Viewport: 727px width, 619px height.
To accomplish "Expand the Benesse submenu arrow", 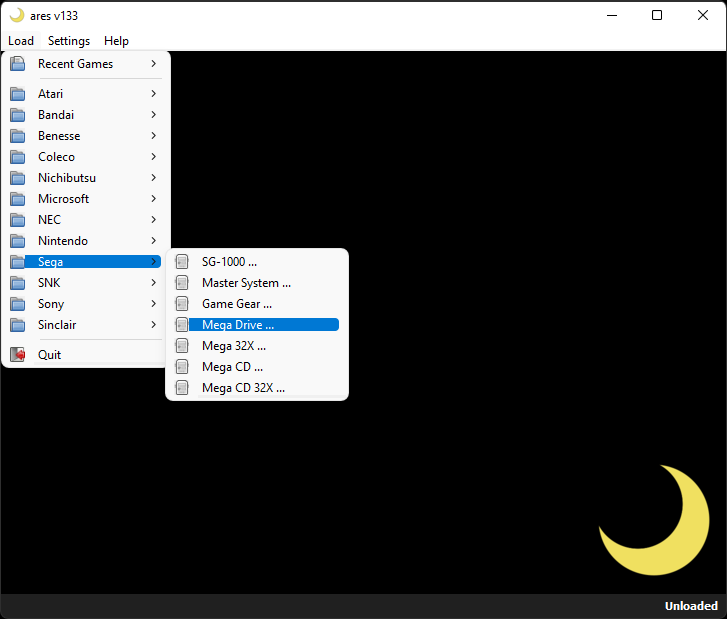I will pos(153,136).
